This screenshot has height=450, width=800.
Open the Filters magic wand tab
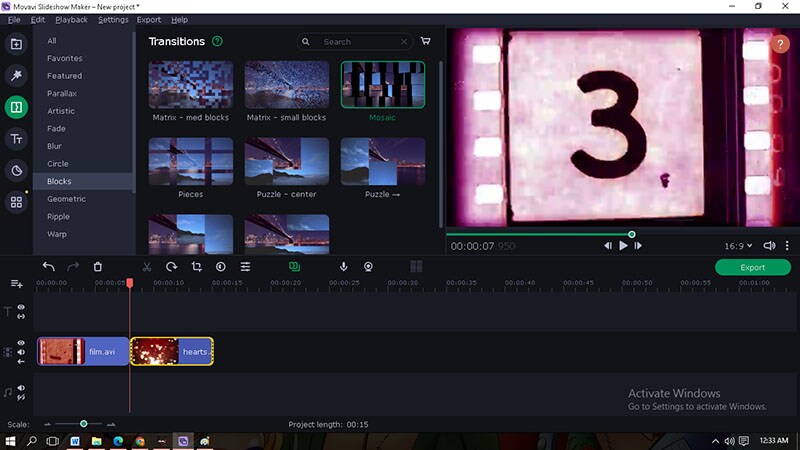pos(16,76)
